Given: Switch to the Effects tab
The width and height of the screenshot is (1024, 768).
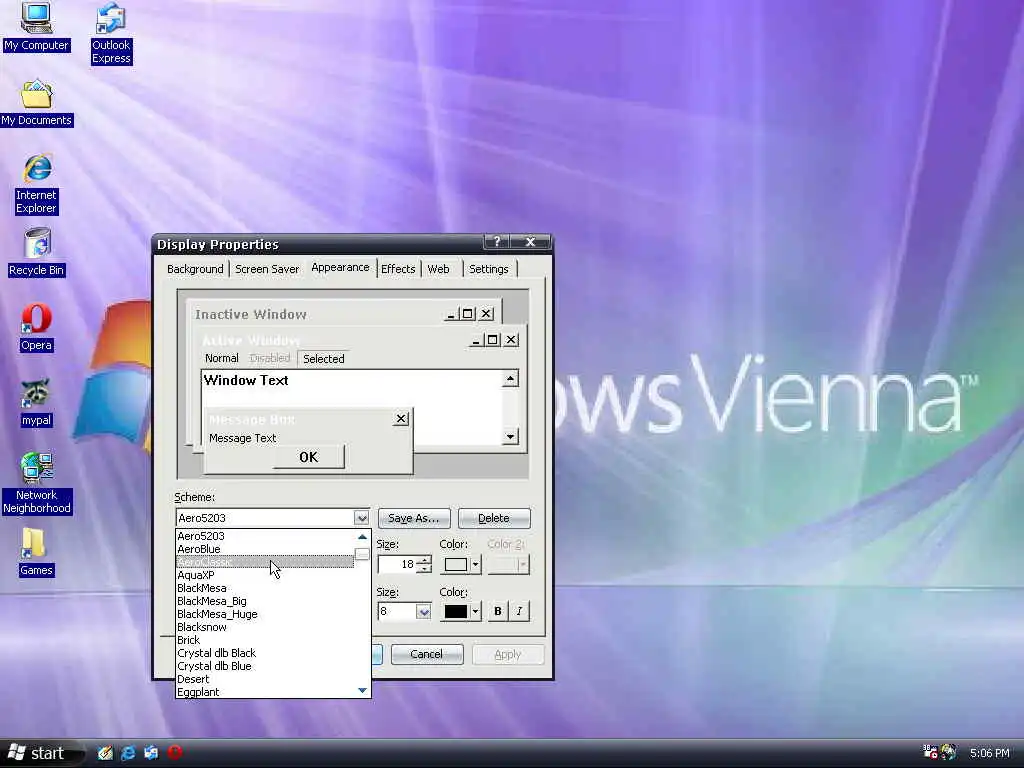Looking at the screenshot, I should (398, 269).
